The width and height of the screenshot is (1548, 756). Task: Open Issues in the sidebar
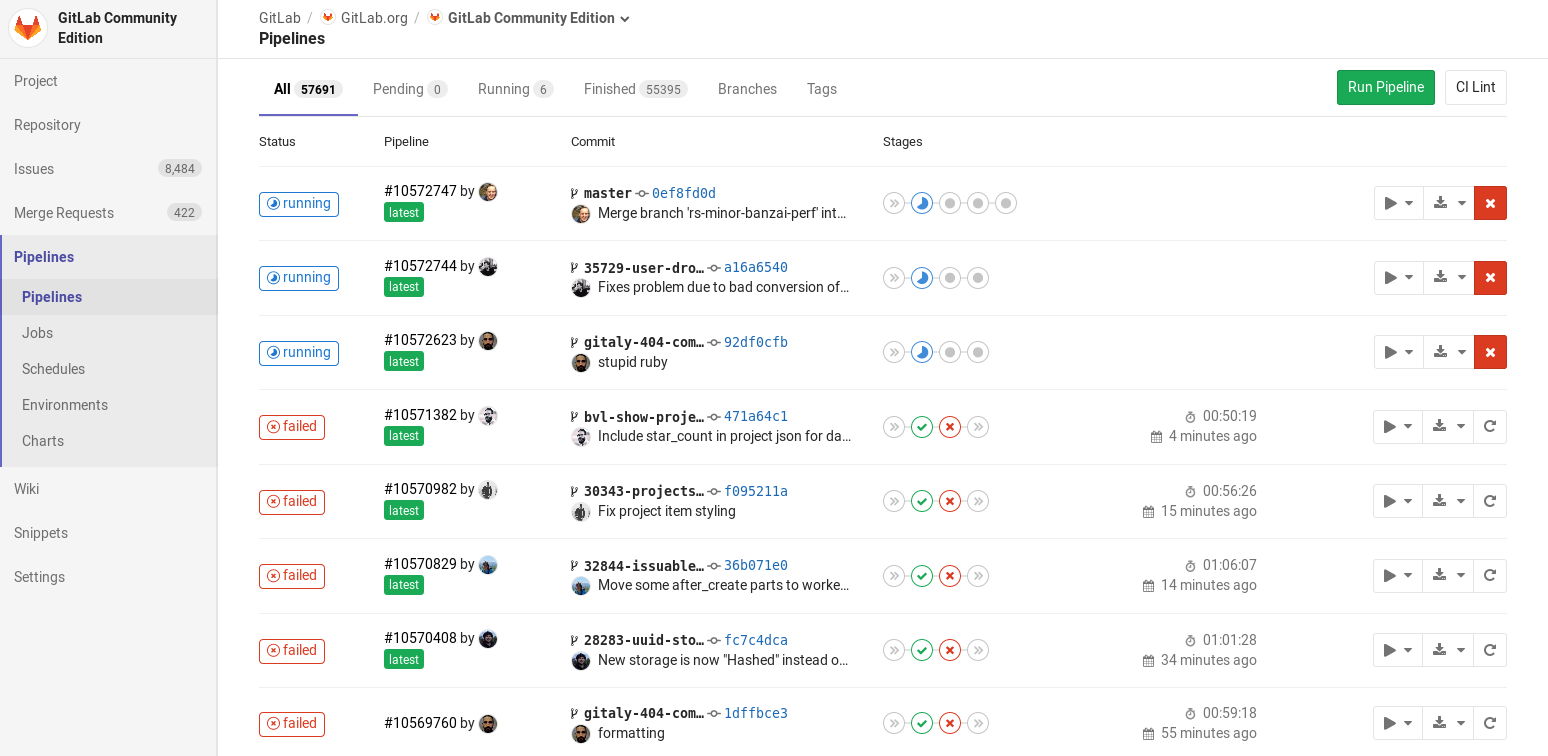pyautogui.click(x=108, y=169)
